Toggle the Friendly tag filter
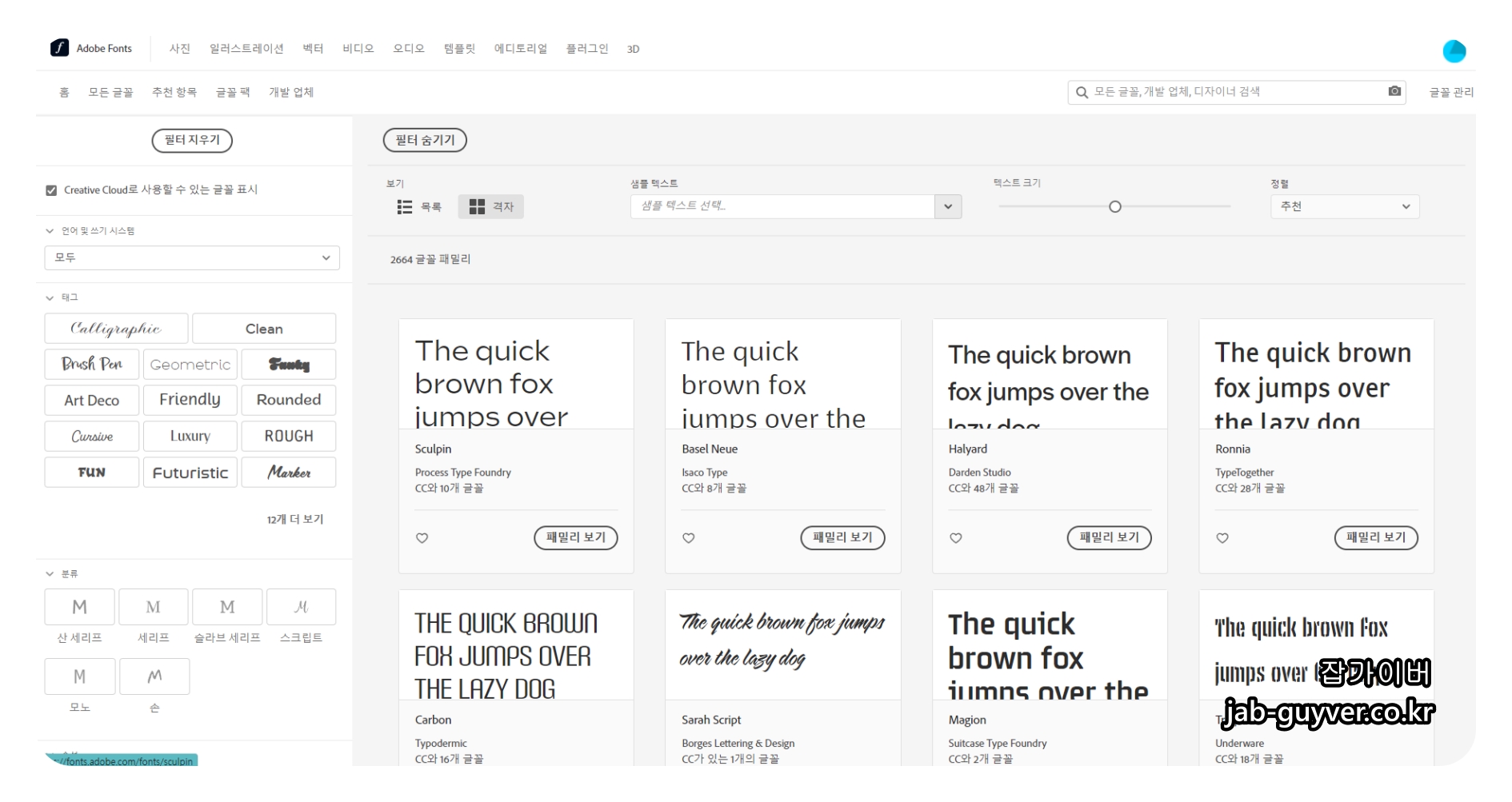Screen dimensions: 1512x802 190,401
